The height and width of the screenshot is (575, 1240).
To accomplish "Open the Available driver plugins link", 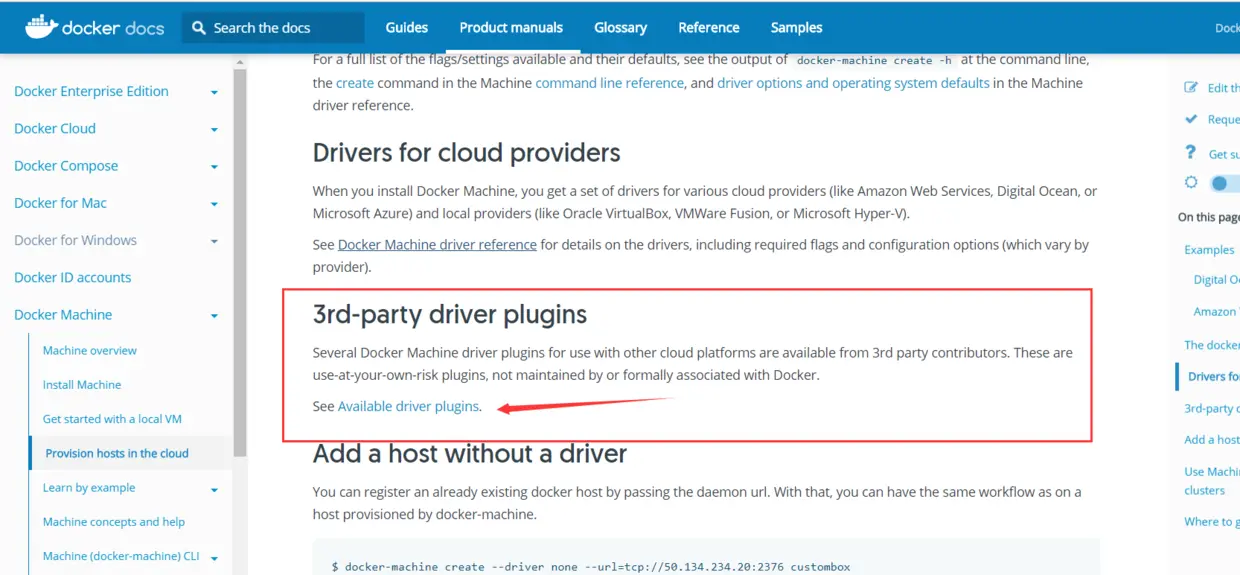I will pyautogui.click(x=408, y=406).
